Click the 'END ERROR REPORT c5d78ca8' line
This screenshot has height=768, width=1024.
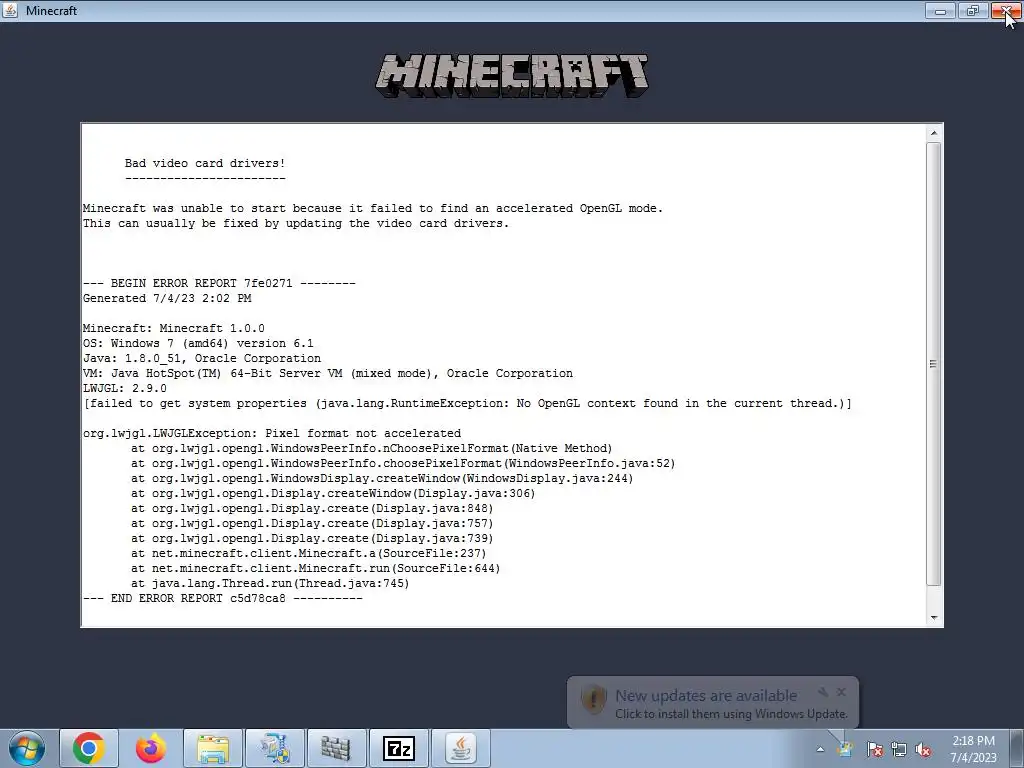click(x=223, y=599)
